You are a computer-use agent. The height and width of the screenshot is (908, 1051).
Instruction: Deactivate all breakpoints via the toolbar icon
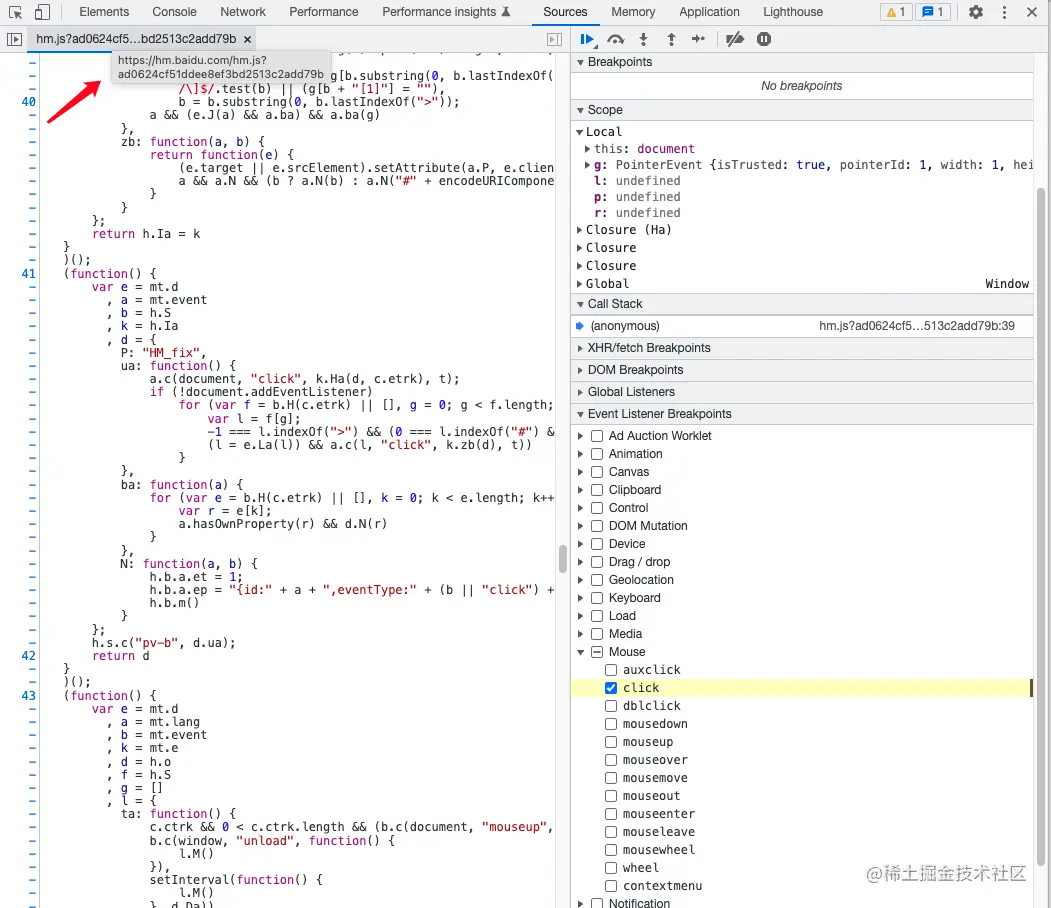735,39
